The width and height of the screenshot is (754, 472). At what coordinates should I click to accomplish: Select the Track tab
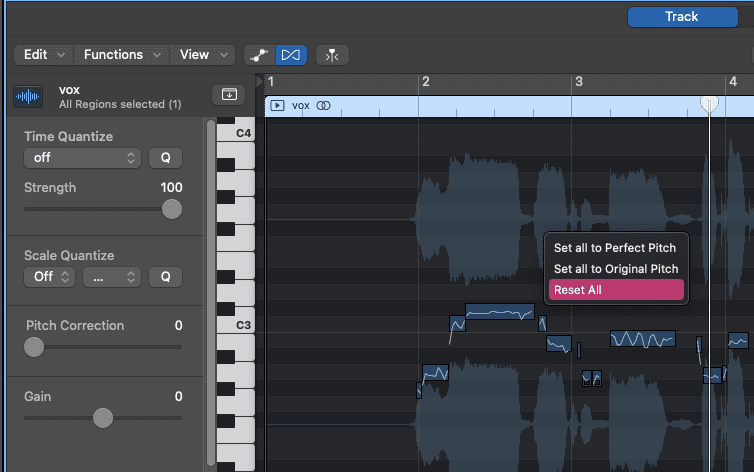pos(682,17)
